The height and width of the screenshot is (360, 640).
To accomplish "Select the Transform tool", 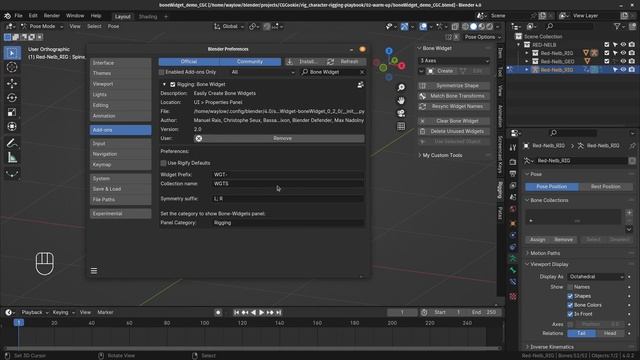I will (12, 127).
